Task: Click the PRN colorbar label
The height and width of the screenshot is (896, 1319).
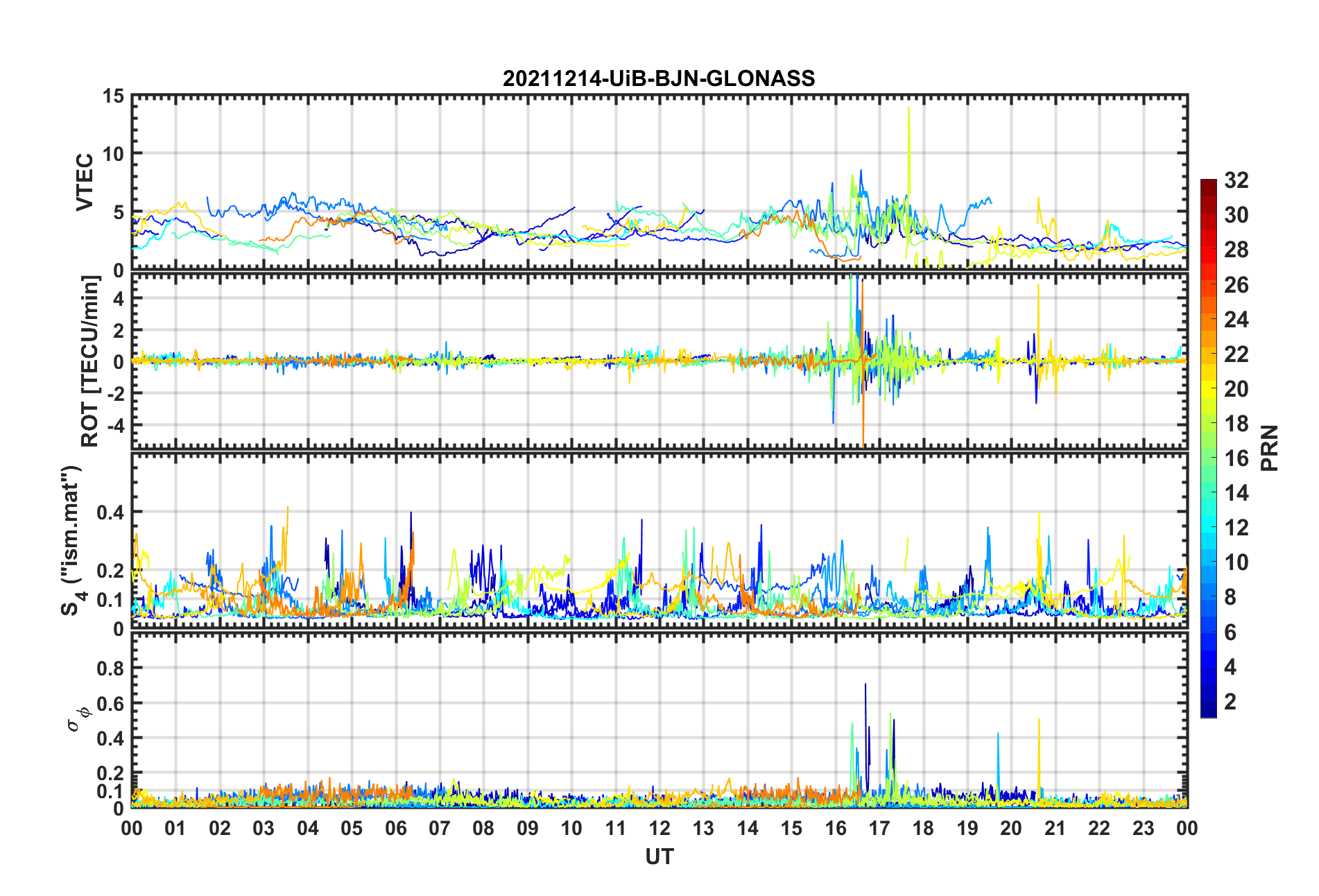Action: tap(1269, 448)
